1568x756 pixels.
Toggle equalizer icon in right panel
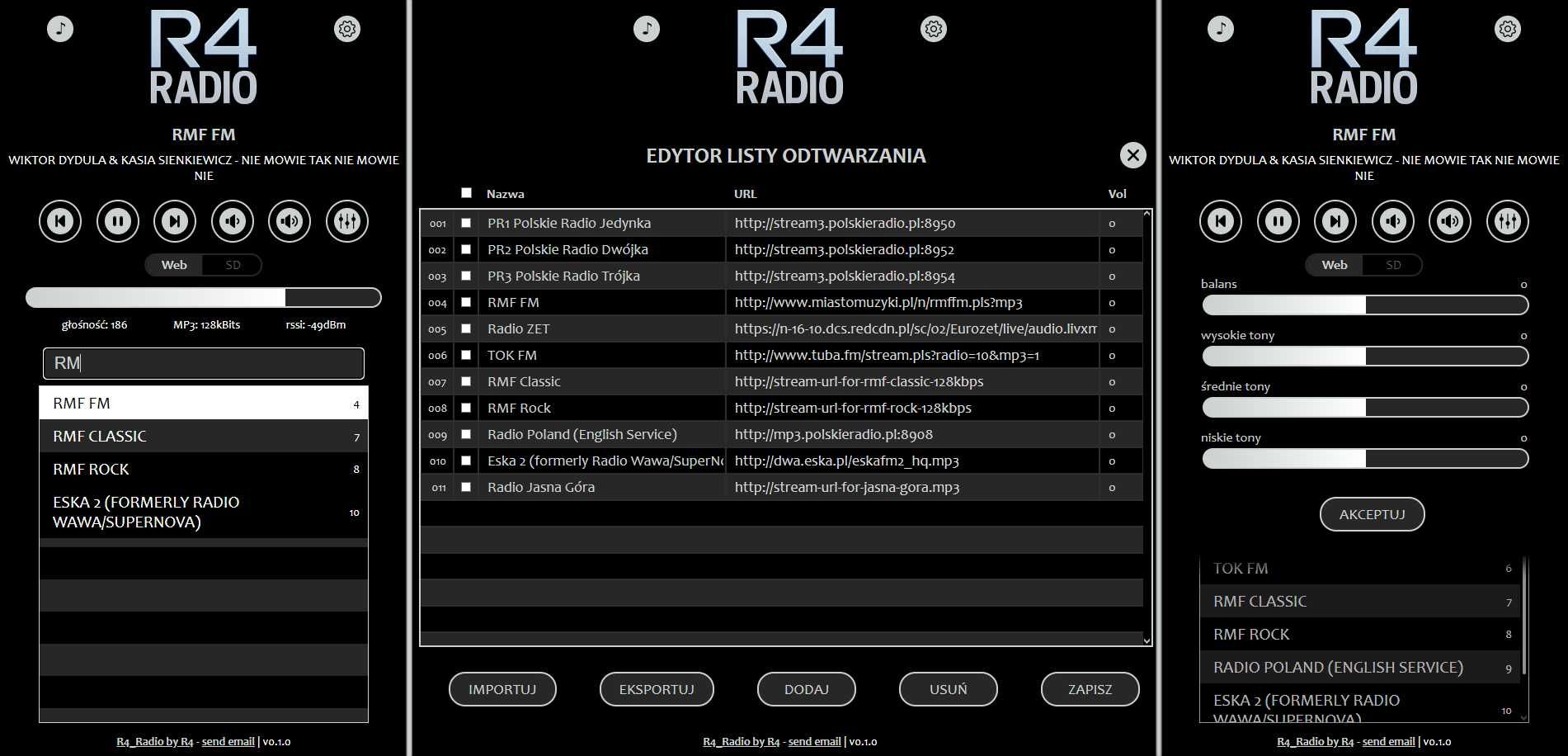click(x=1508, y=221)
